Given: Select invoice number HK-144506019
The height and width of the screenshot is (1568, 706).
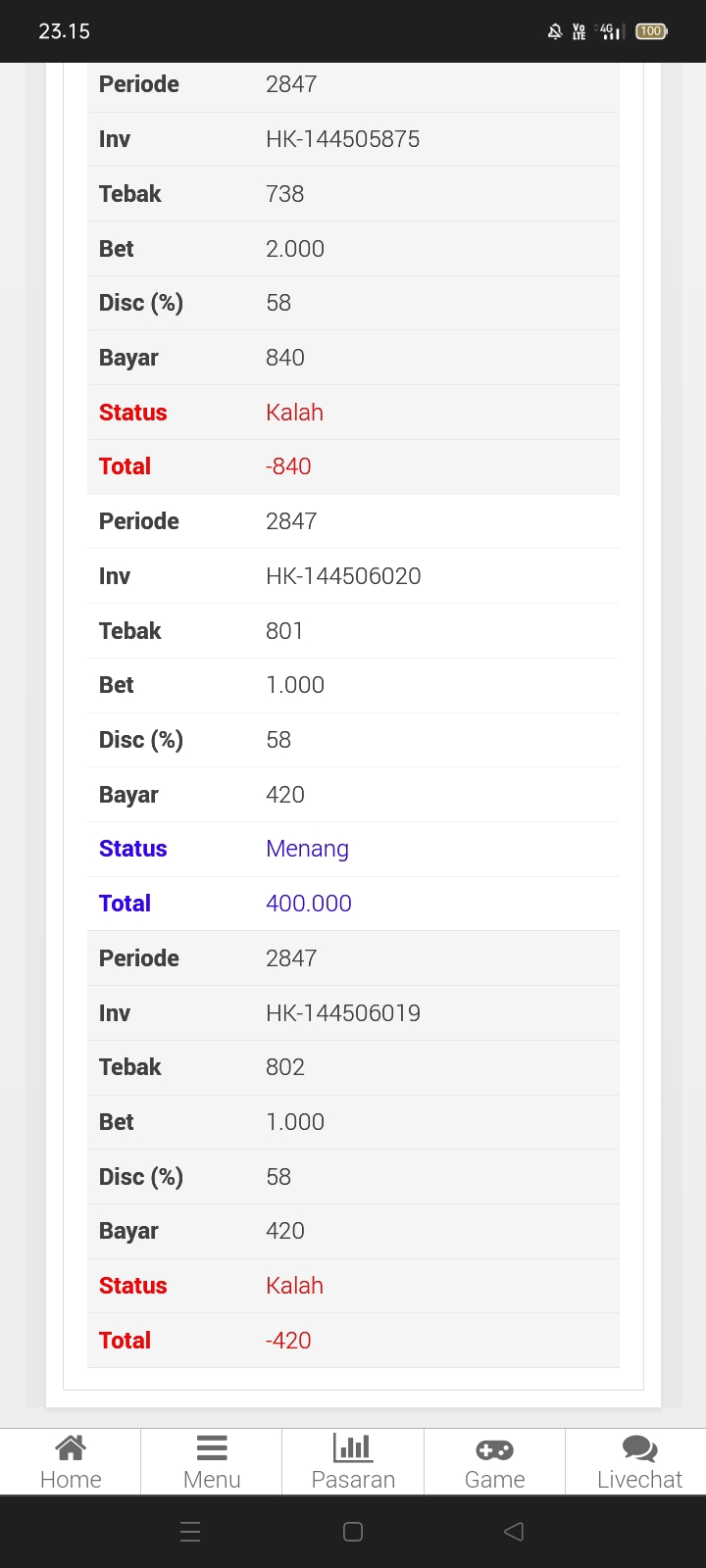Looking at the screenshot, I should point(343,1013).
